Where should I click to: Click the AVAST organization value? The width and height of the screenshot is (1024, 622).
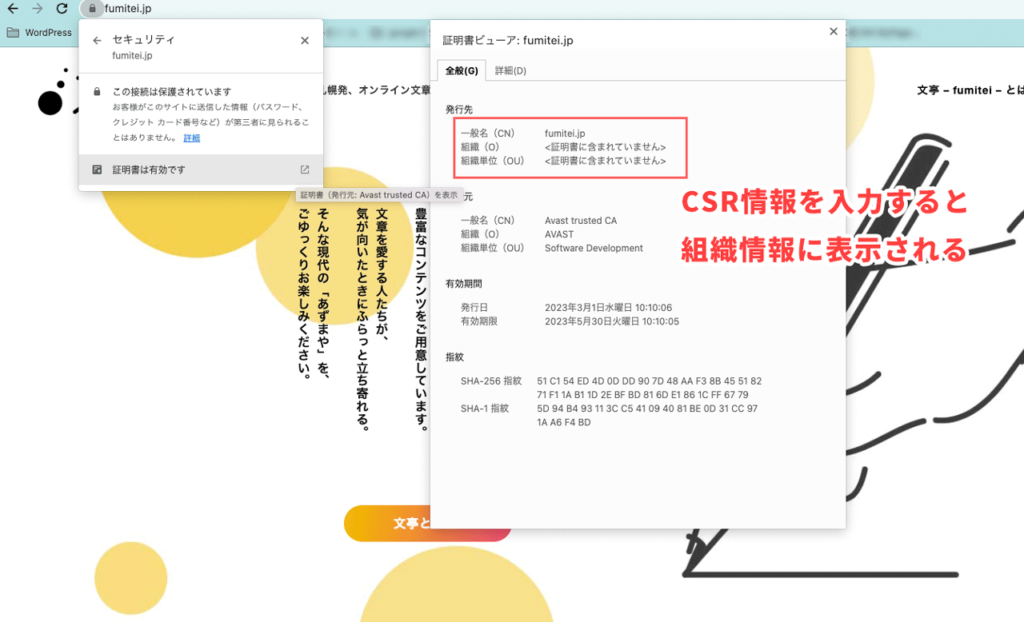[x=559, y=235]
